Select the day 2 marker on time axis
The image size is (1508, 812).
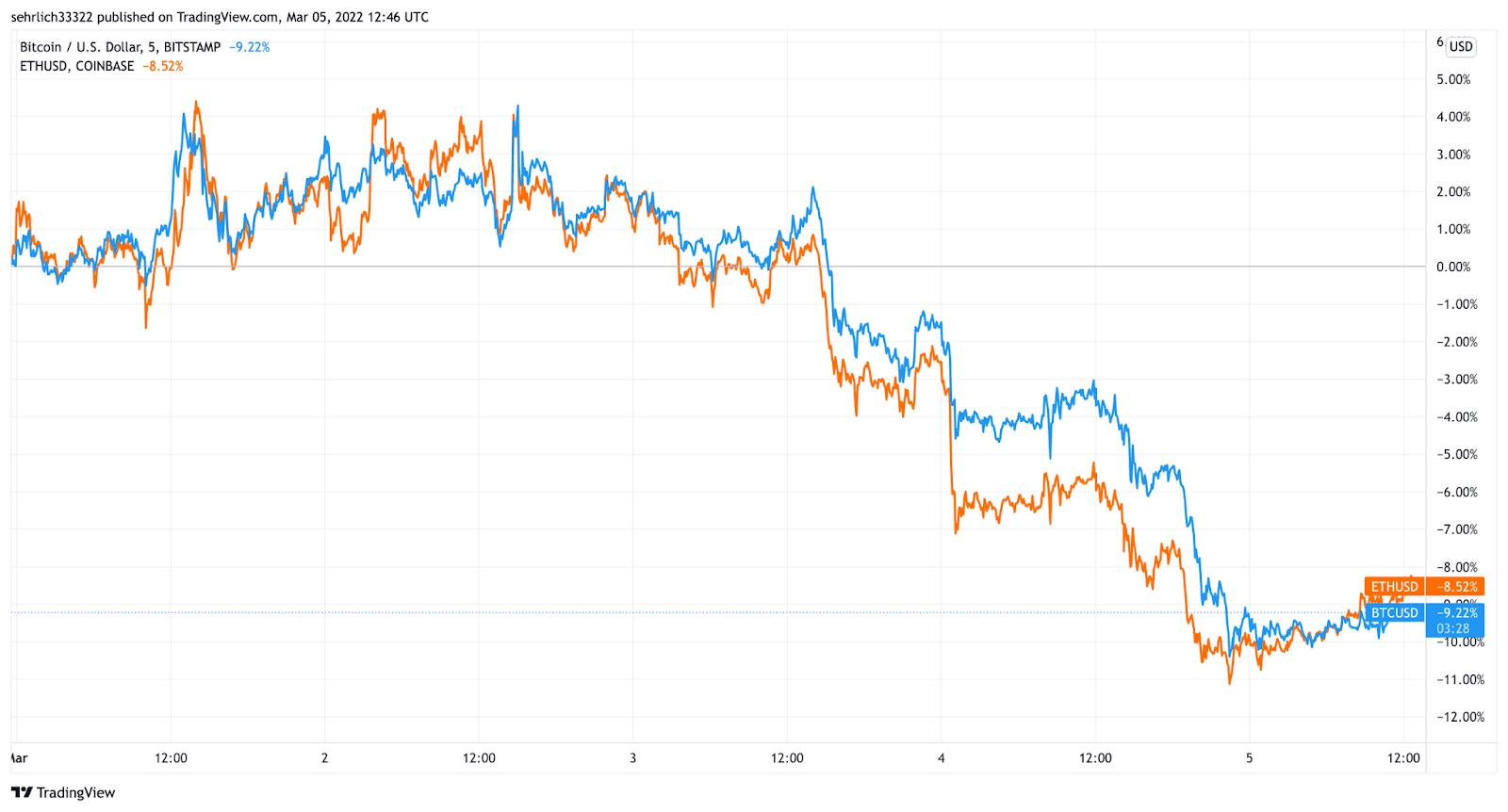[x=325, y=758]
